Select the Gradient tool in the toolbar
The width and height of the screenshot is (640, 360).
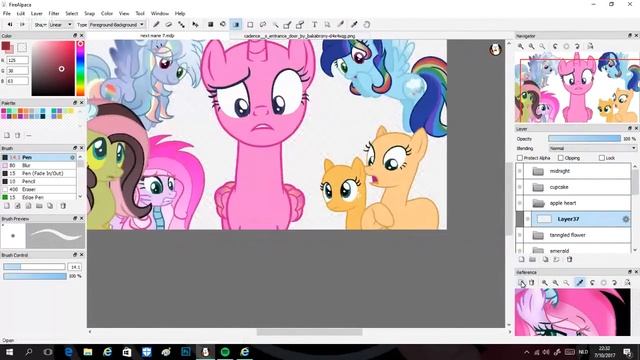click(236, 24)
